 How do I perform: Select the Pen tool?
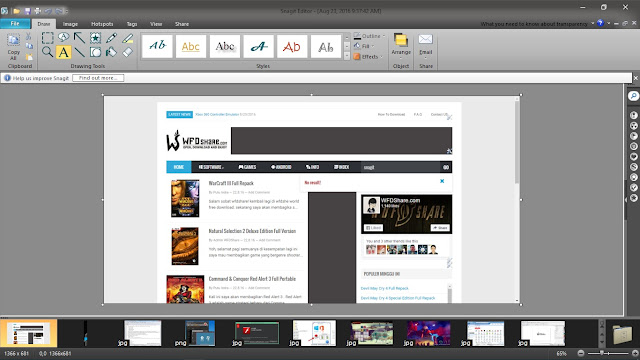(111, 38)
